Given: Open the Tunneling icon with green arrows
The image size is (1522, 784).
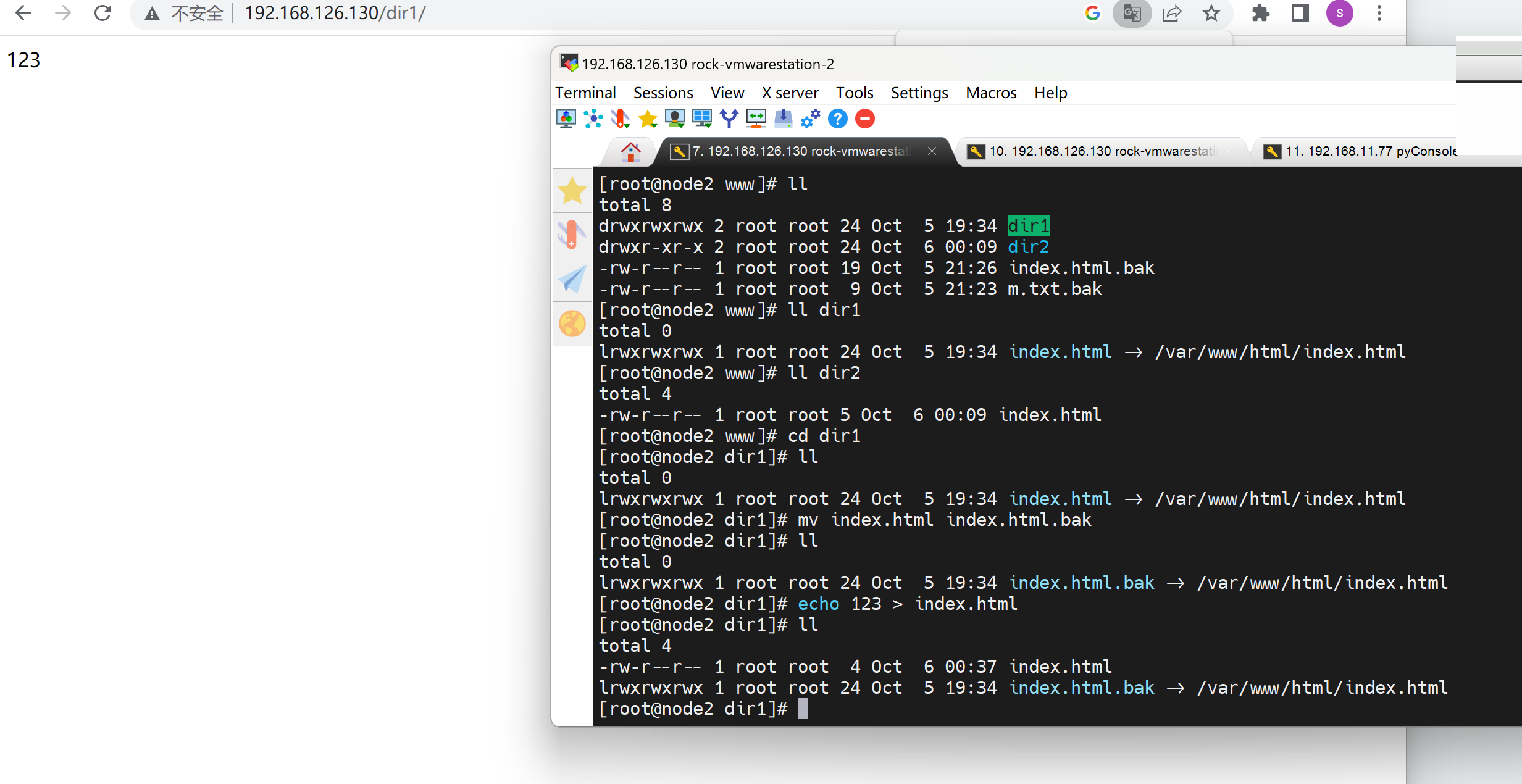Looking at the screenshot, I should pyautogui.click(x=756, y=119).
